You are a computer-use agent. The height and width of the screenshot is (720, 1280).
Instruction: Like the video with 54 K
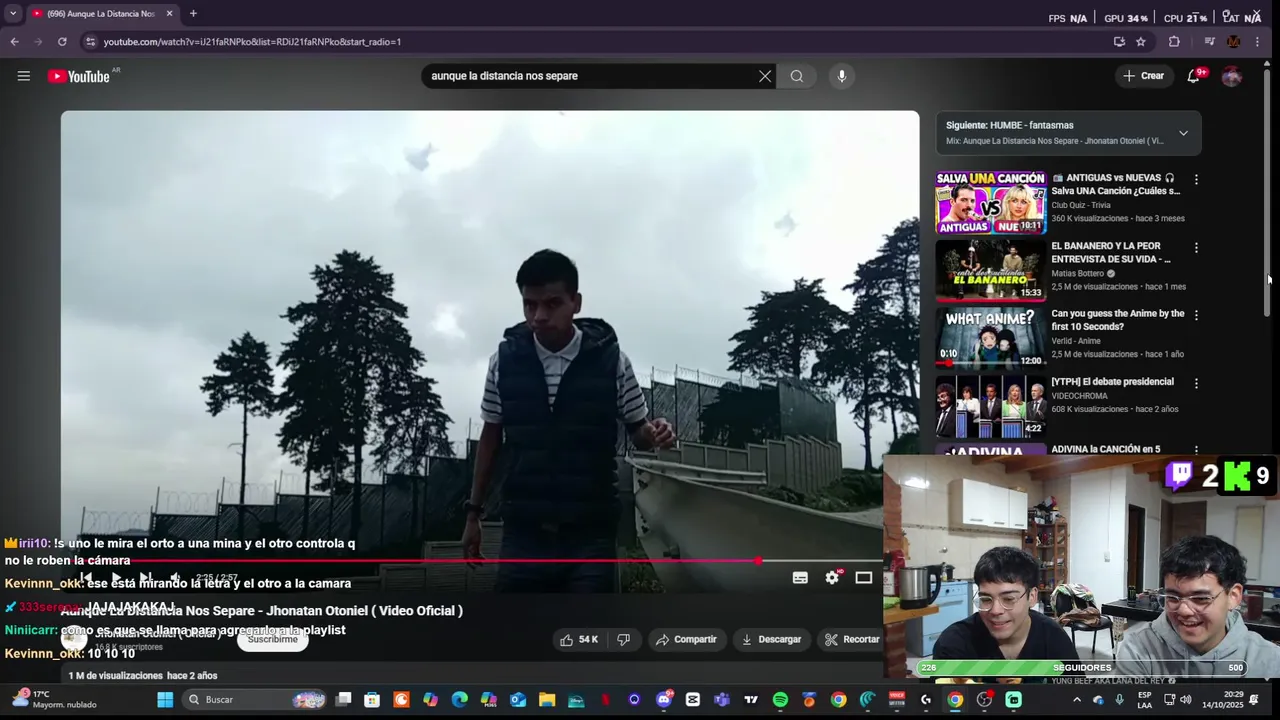pos(579,640)
